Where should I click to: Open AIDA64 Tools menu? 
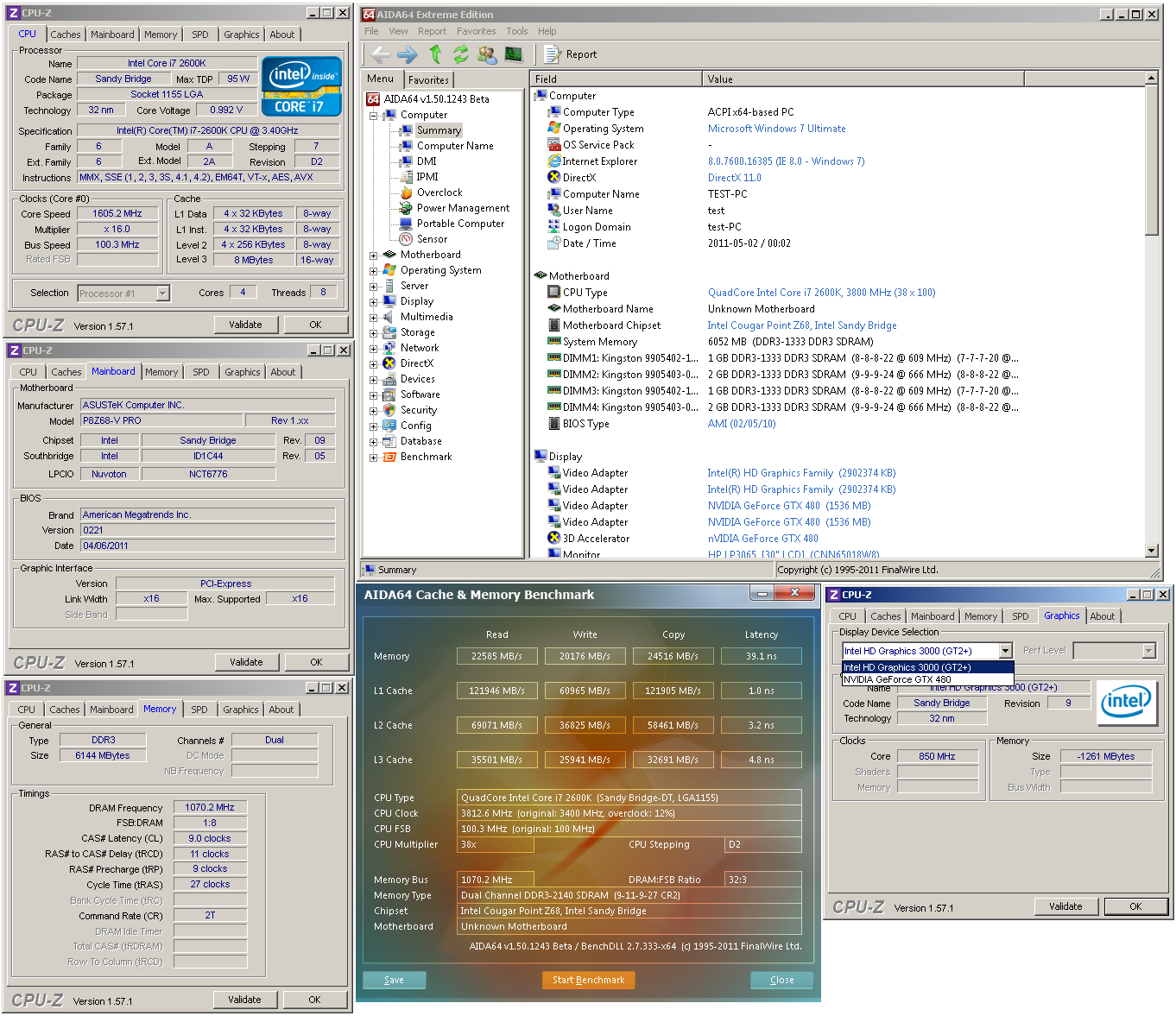point(517,31)
